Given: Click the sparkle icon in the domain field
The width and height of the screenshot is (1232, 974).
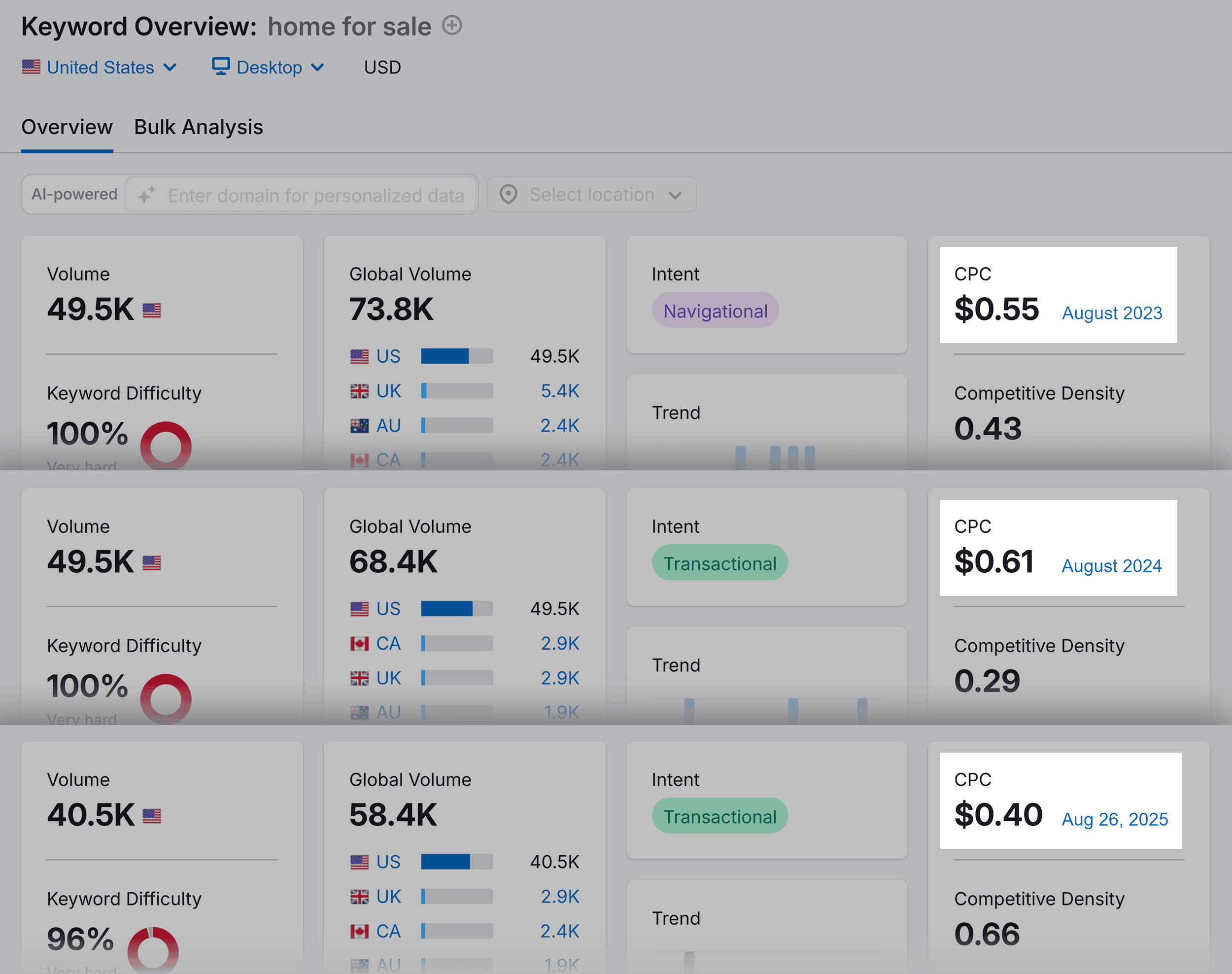Looking at the screenshot, I should 146,195.
